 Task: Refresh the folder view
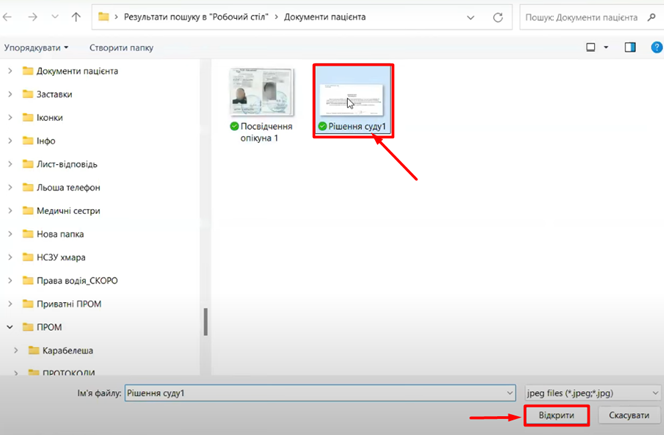click(x=498, y=17)
